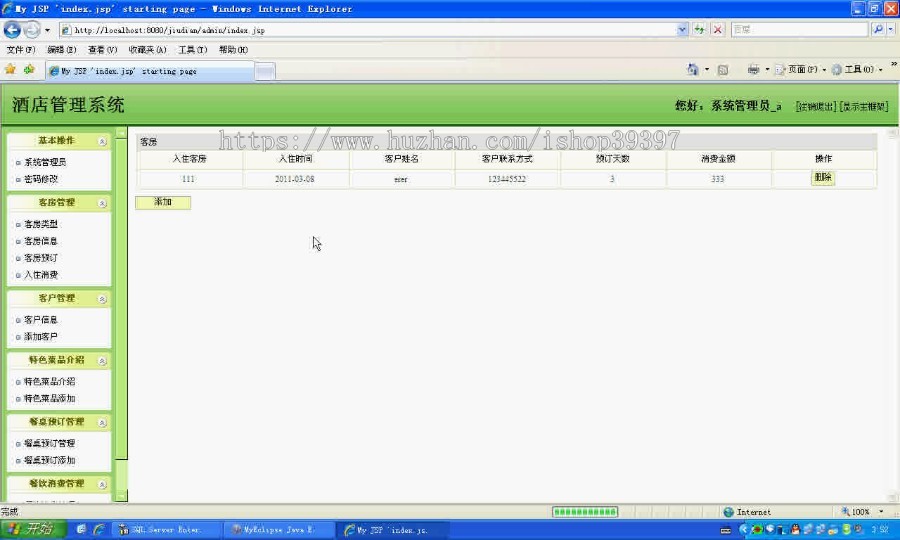The width and height of the screenshot is (900, 540).
Task: Collapse the 特色菜品介绍 sidebar section
Action: [102, 361]
